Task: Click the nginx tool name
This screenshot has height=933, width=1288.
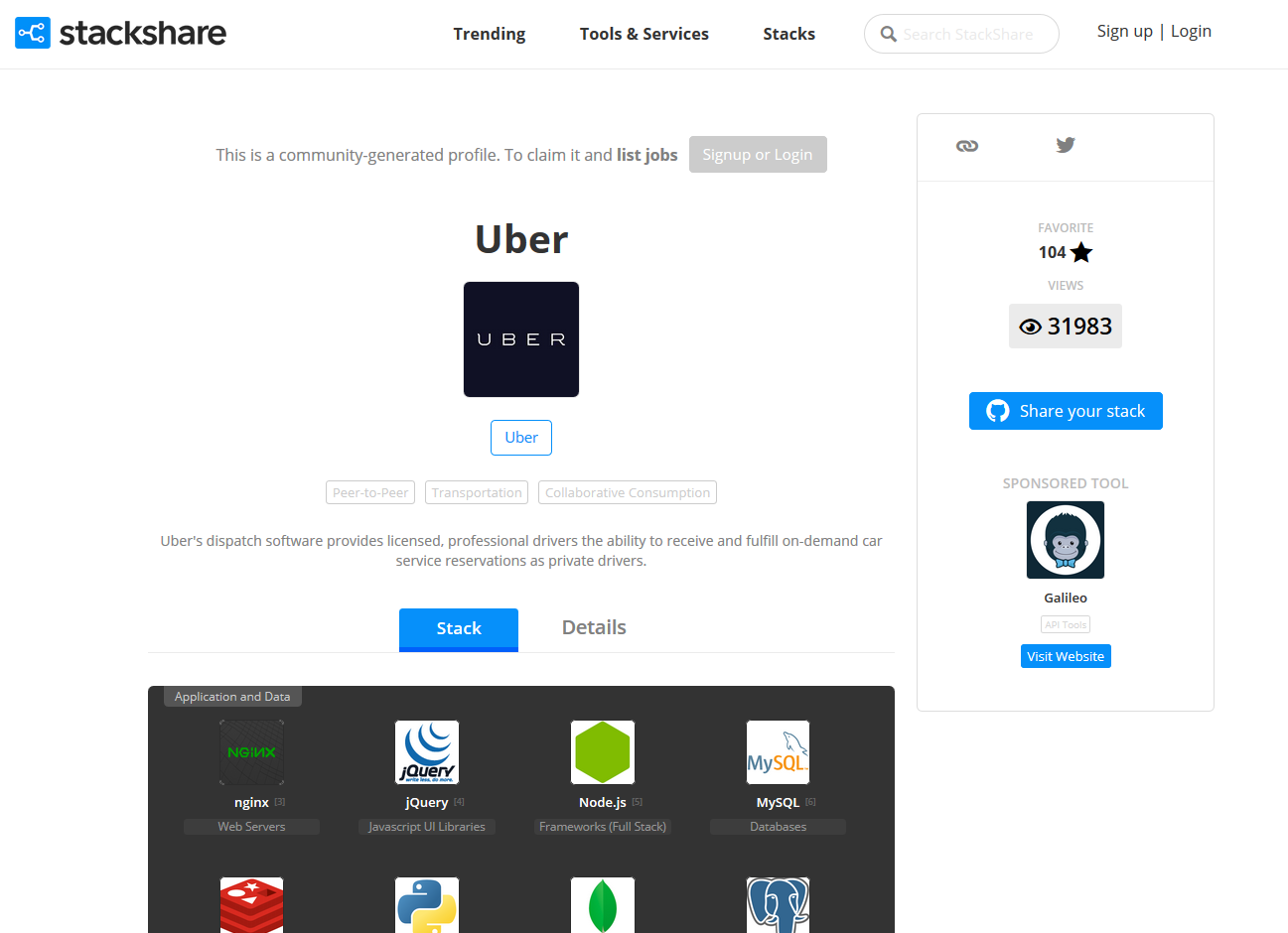Action: [x=251, y=802]
